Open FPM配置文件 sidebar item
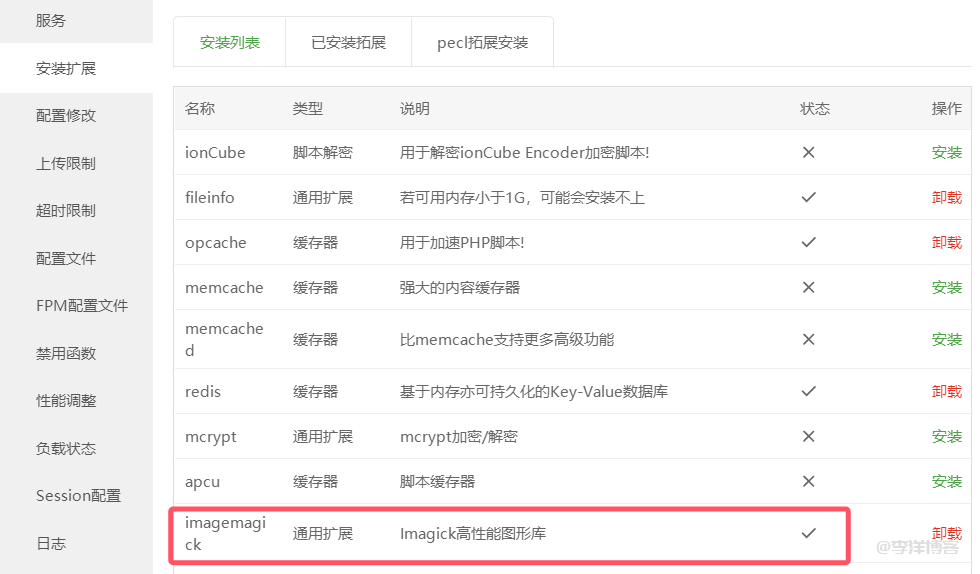980x574 pixels. [82, 306]
